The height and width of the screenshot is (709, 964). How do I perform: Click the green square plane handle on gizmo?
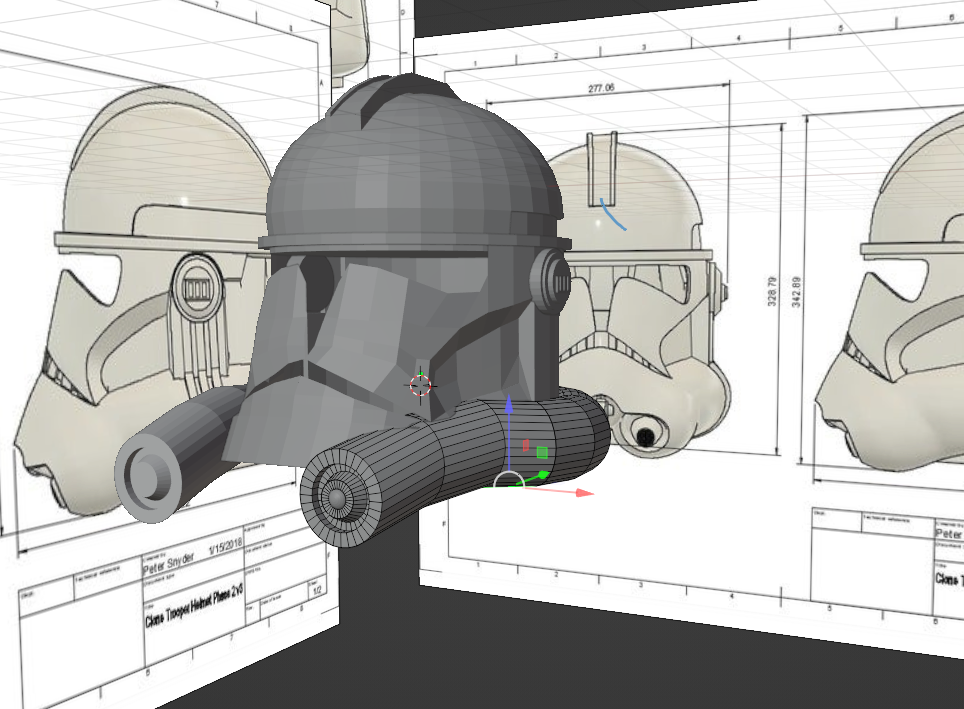point(542,453)
